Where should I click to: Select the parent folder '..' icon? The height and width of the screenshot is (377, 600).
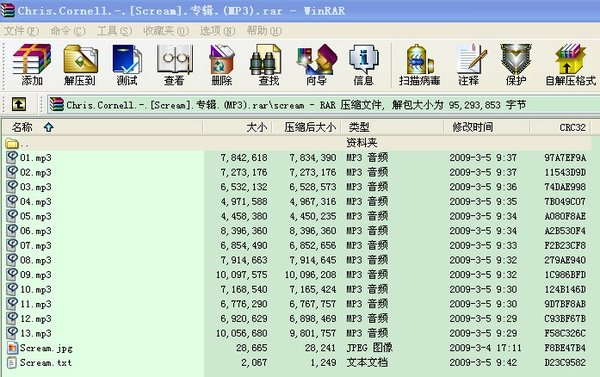click(12, 144)
